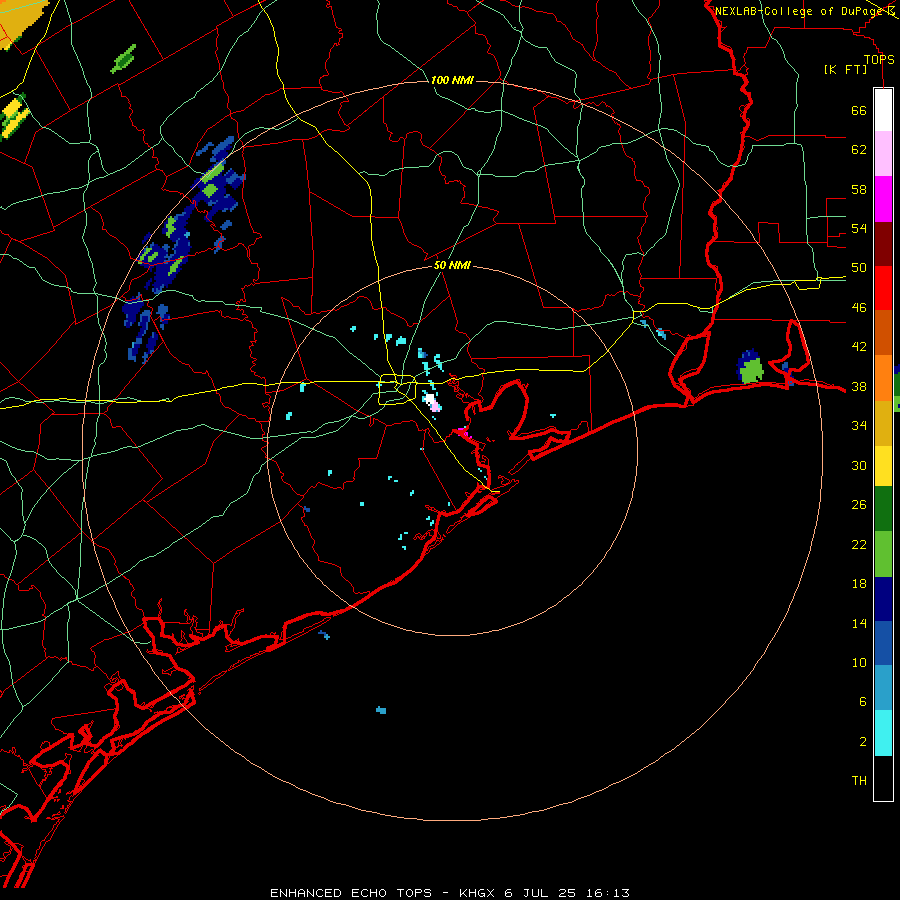Image resolution: width=900 pixels, height=900 pixels.
Task: Select the bright red legend color band
Action: pos(883,288)
